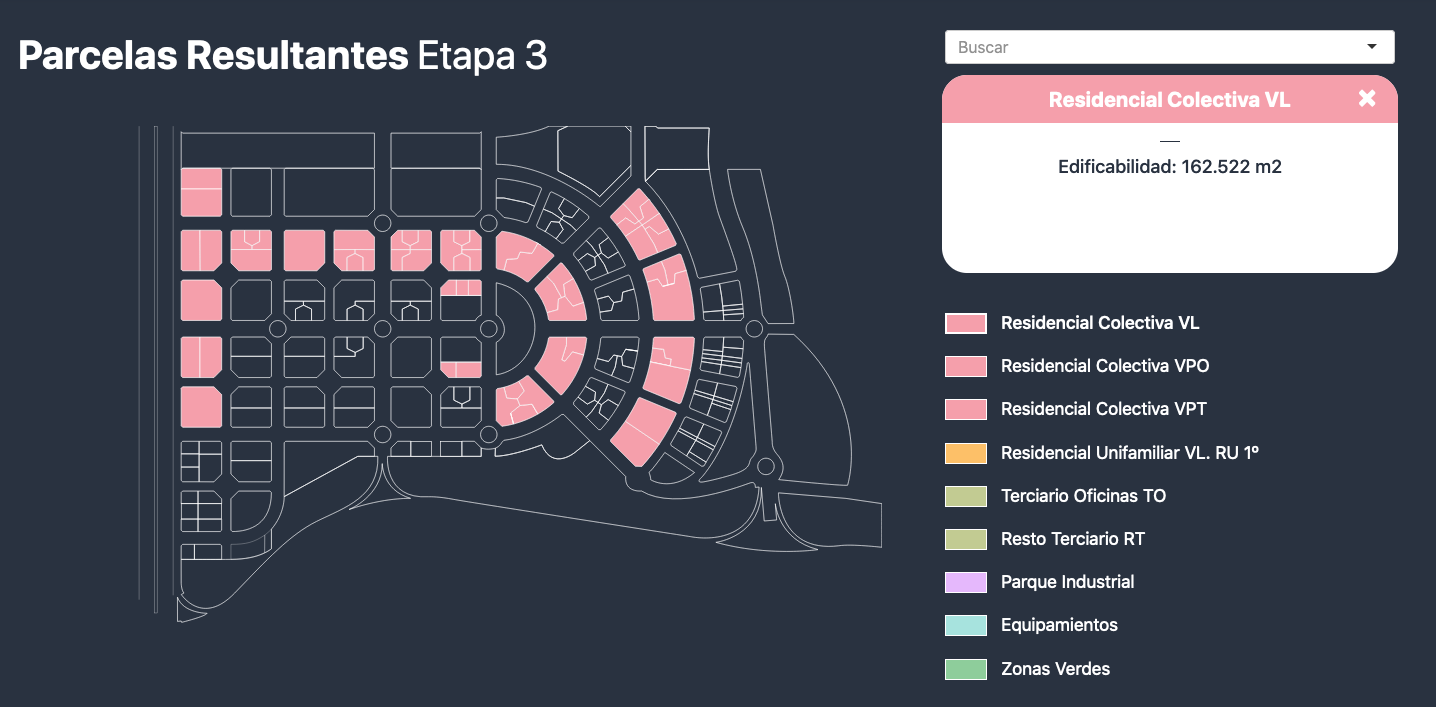
Task: Select the Resto Terciario RT swatch
Action: (x=966, y=539)
